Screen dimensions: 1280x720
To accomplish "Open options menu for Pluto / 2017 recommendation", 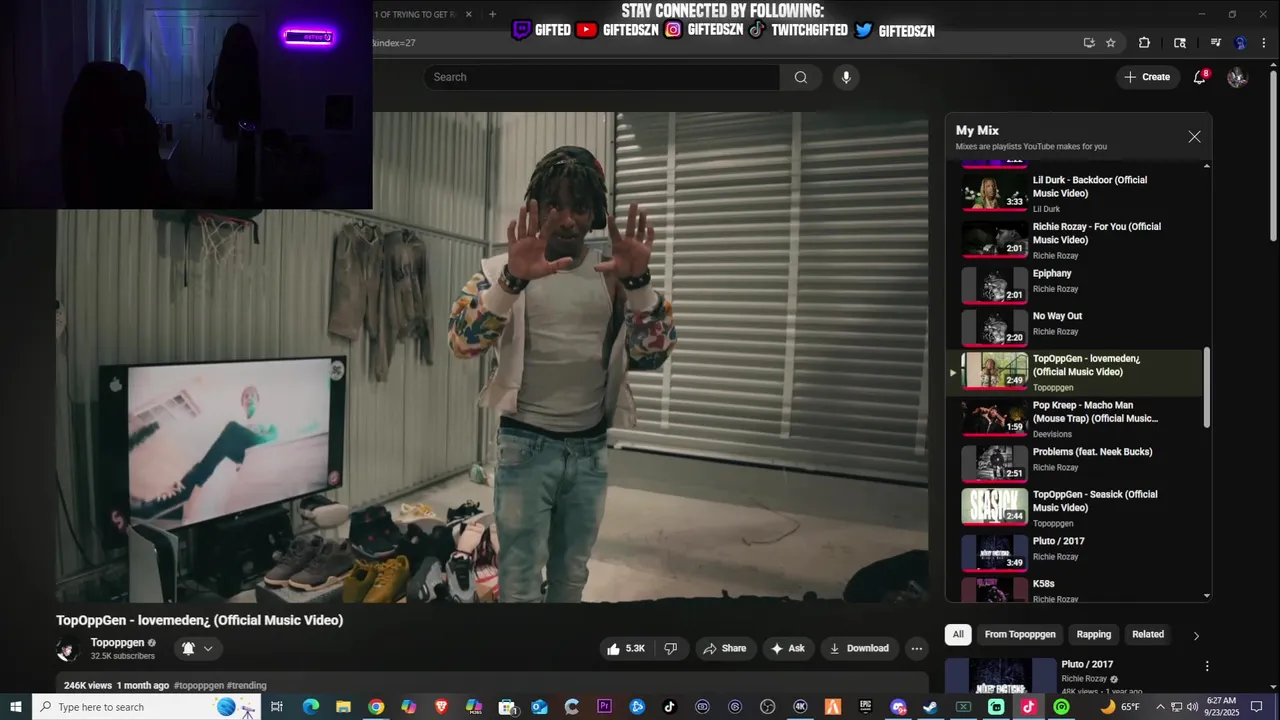I will 1207,666.
